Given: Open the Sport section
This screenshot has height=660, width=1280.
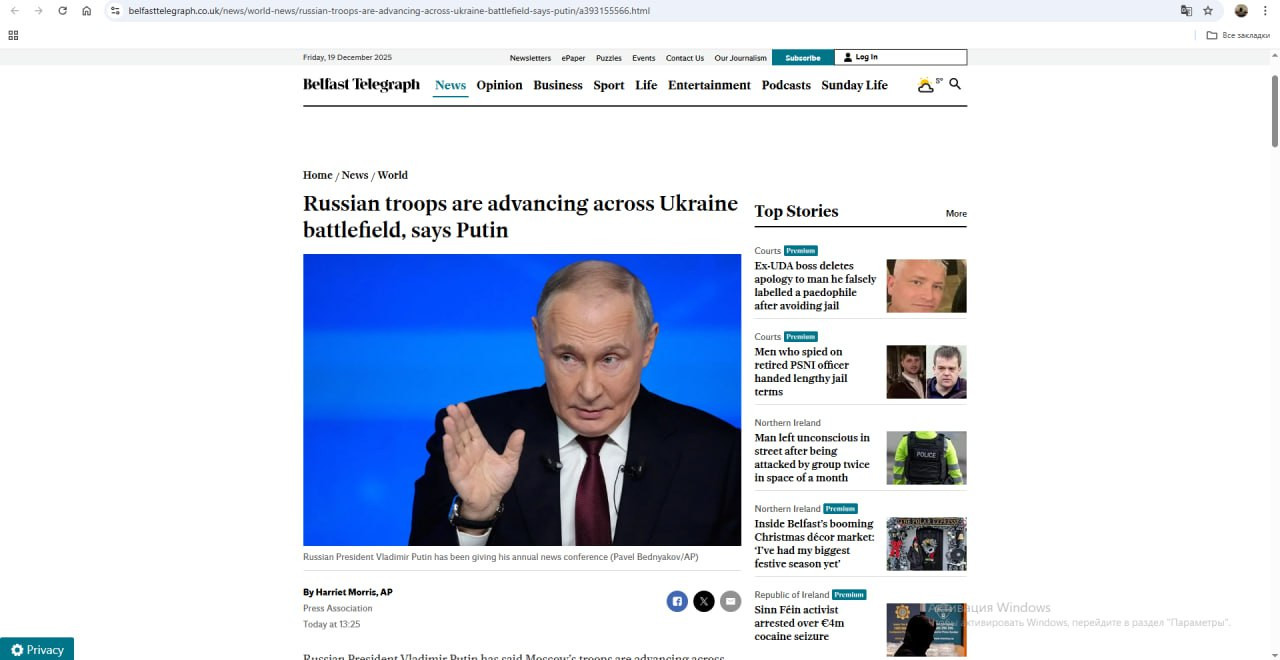Looking at the screenshot, I should pyautogui.click(x=609, y=85).
